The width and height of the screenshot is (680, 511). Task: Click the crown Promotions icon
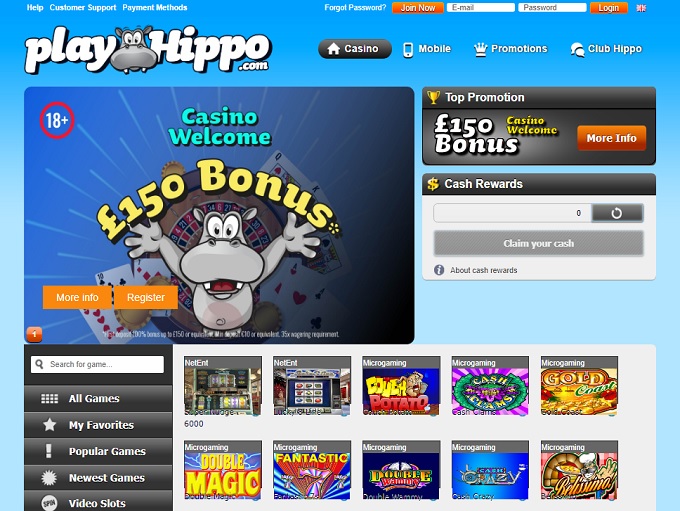coord(480,49)
